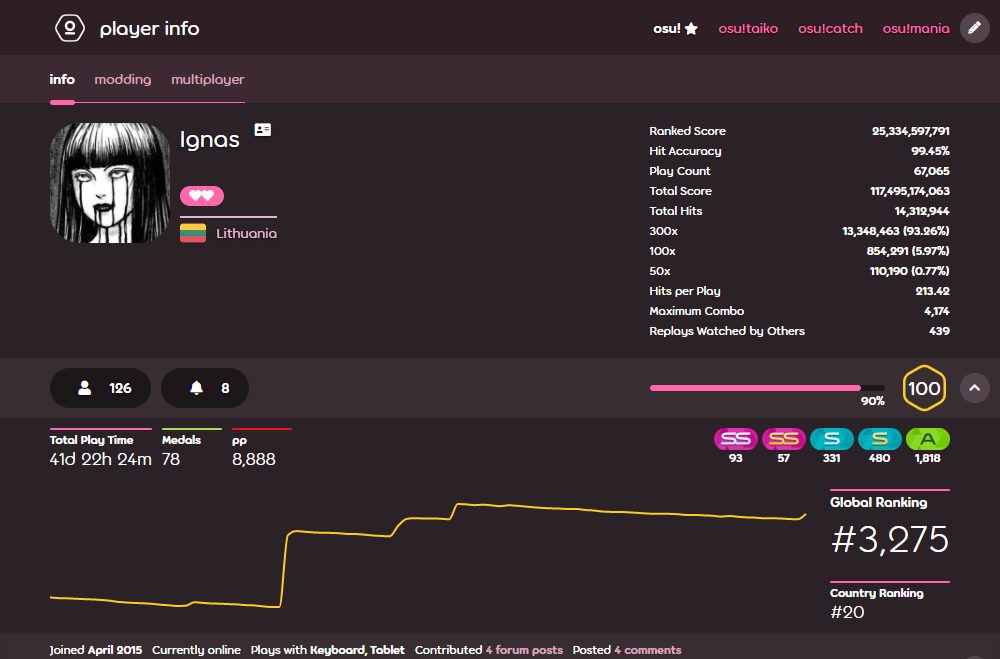Click the first SS rank badge
1000x659 pixels.
coord(735,439)
